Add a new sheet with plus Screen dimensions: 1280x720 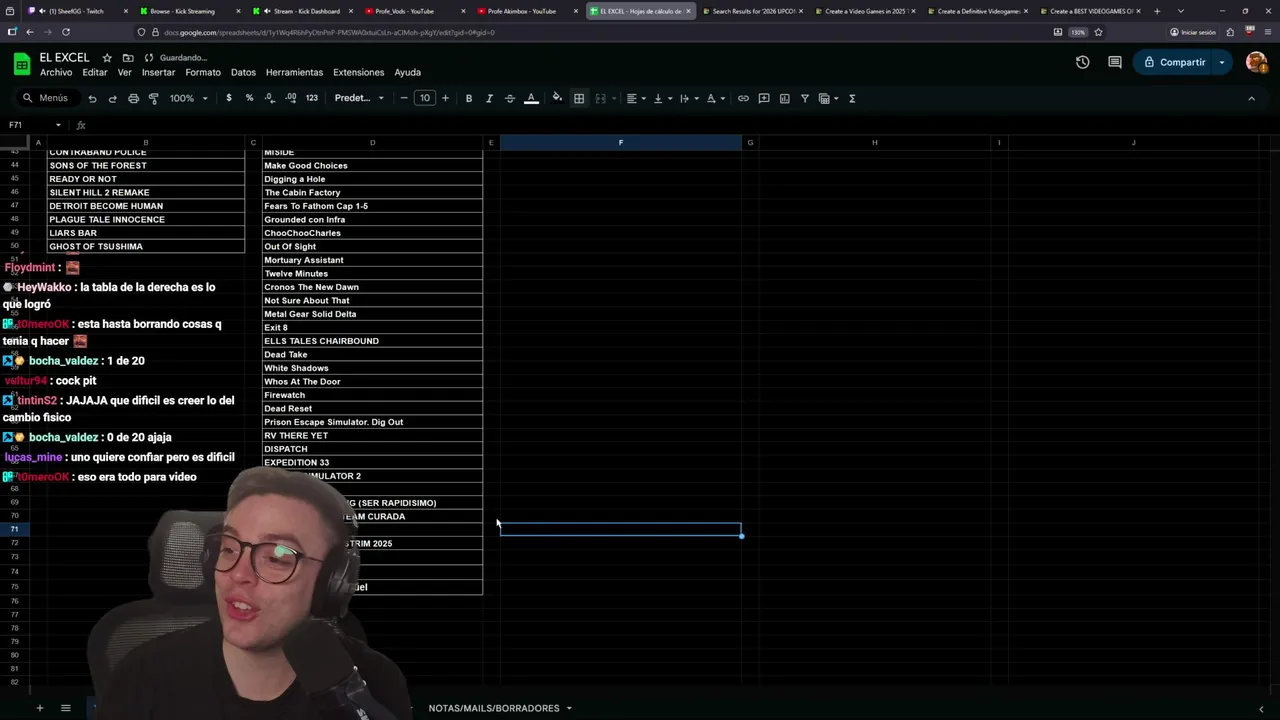point(40,708)
